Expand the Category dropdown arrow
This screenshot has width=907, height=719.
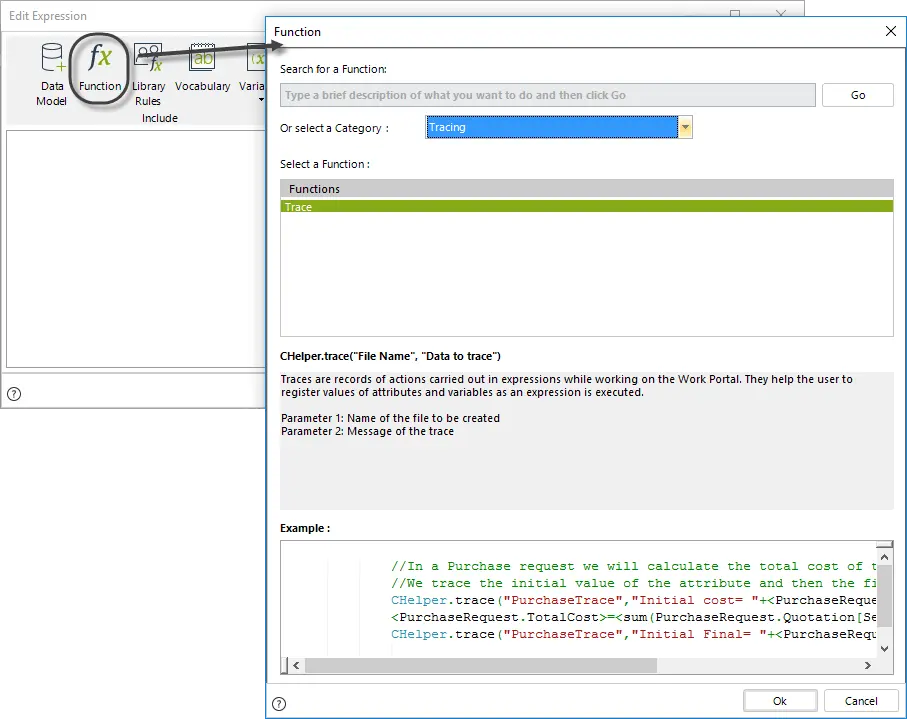tap(685, 127)
